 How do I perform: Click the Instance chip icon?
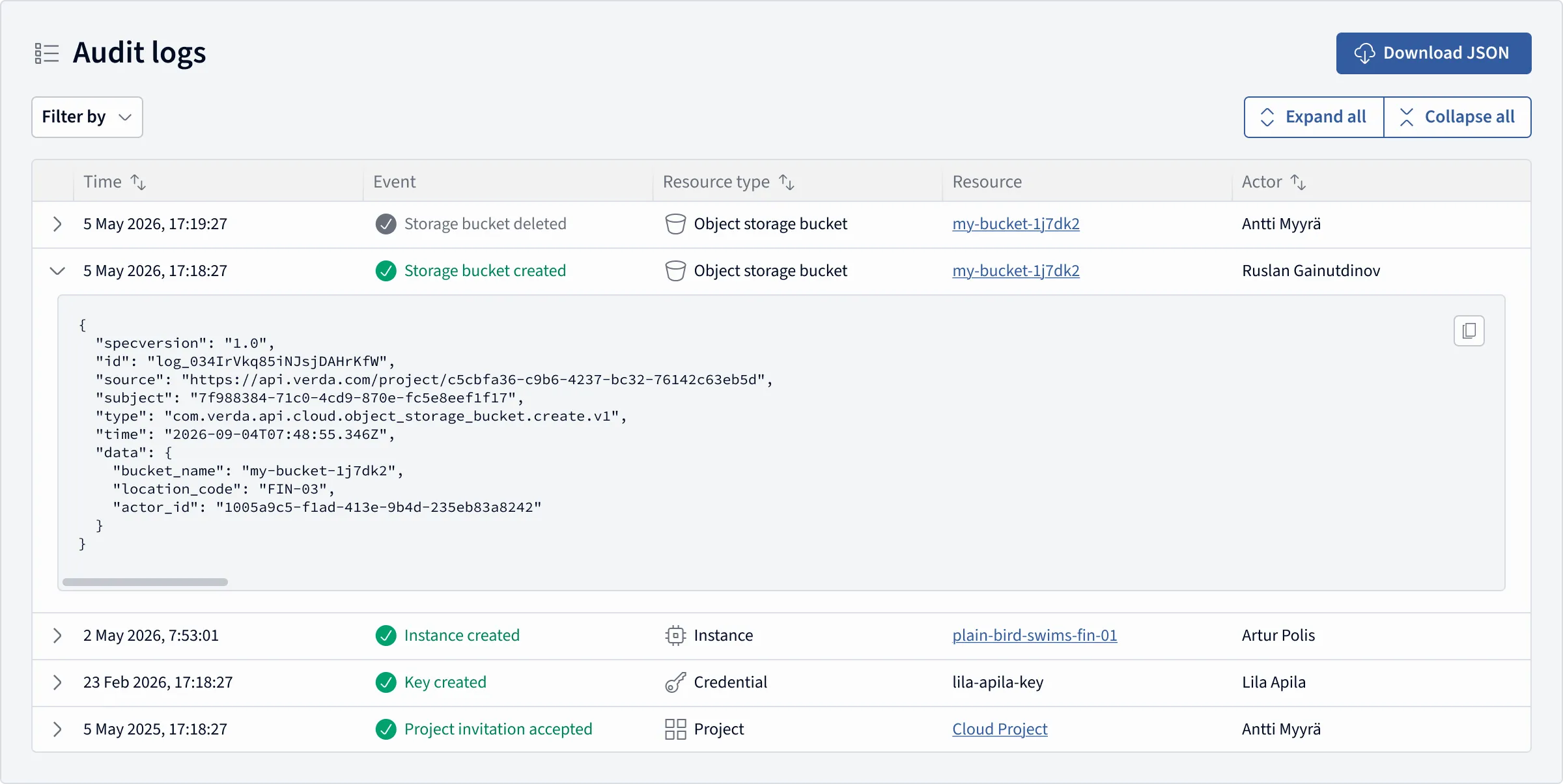675,636
